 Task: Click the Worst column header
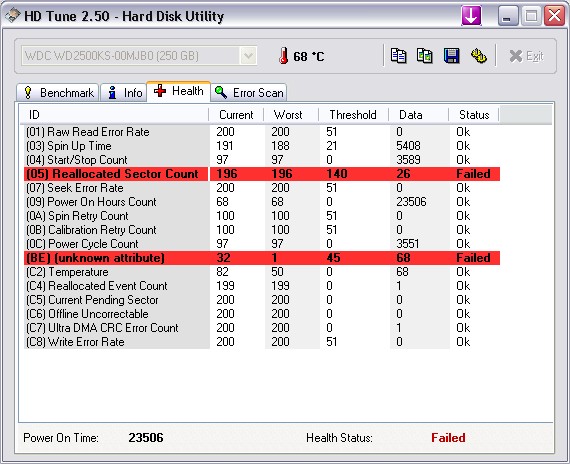(291, 115)
